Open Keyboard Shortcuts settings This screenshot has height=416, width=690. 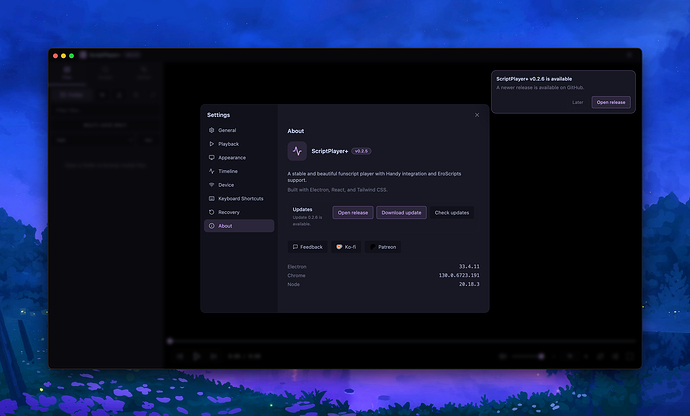[x=239, y=199]
